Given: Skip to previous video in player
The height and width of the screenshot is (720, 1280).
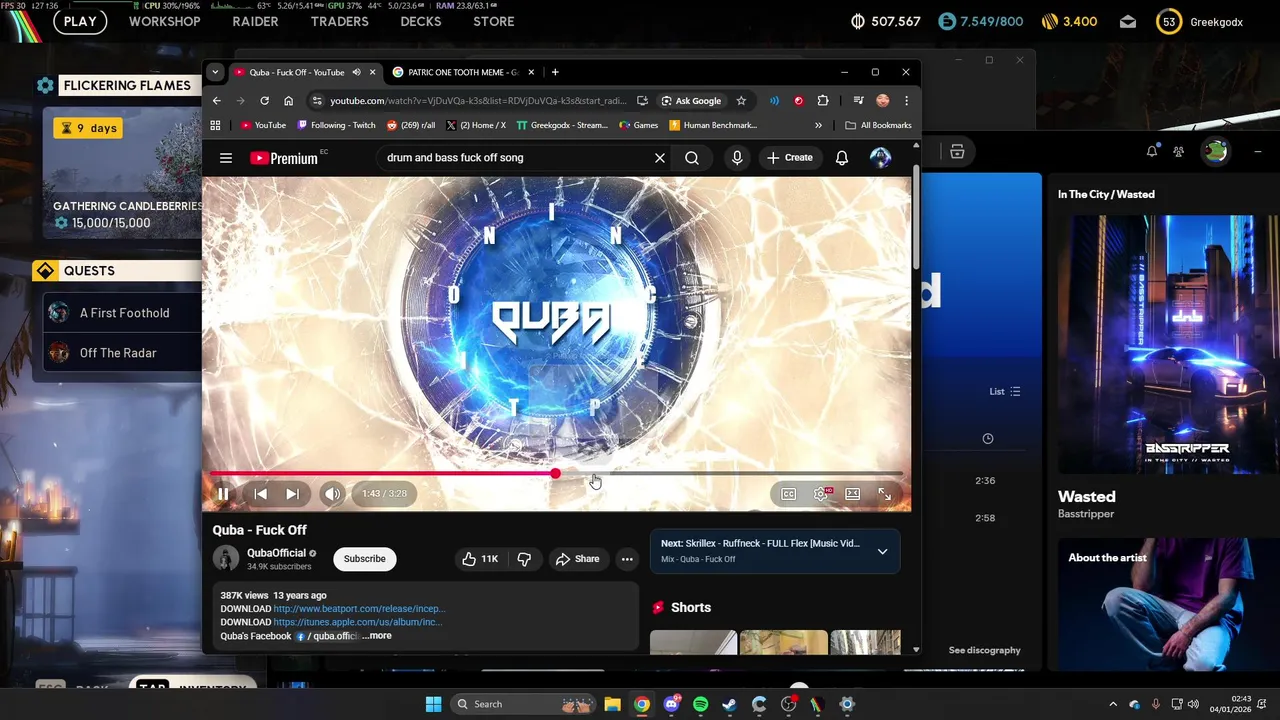Looking at the screenshot, I should tap(260, 494).
